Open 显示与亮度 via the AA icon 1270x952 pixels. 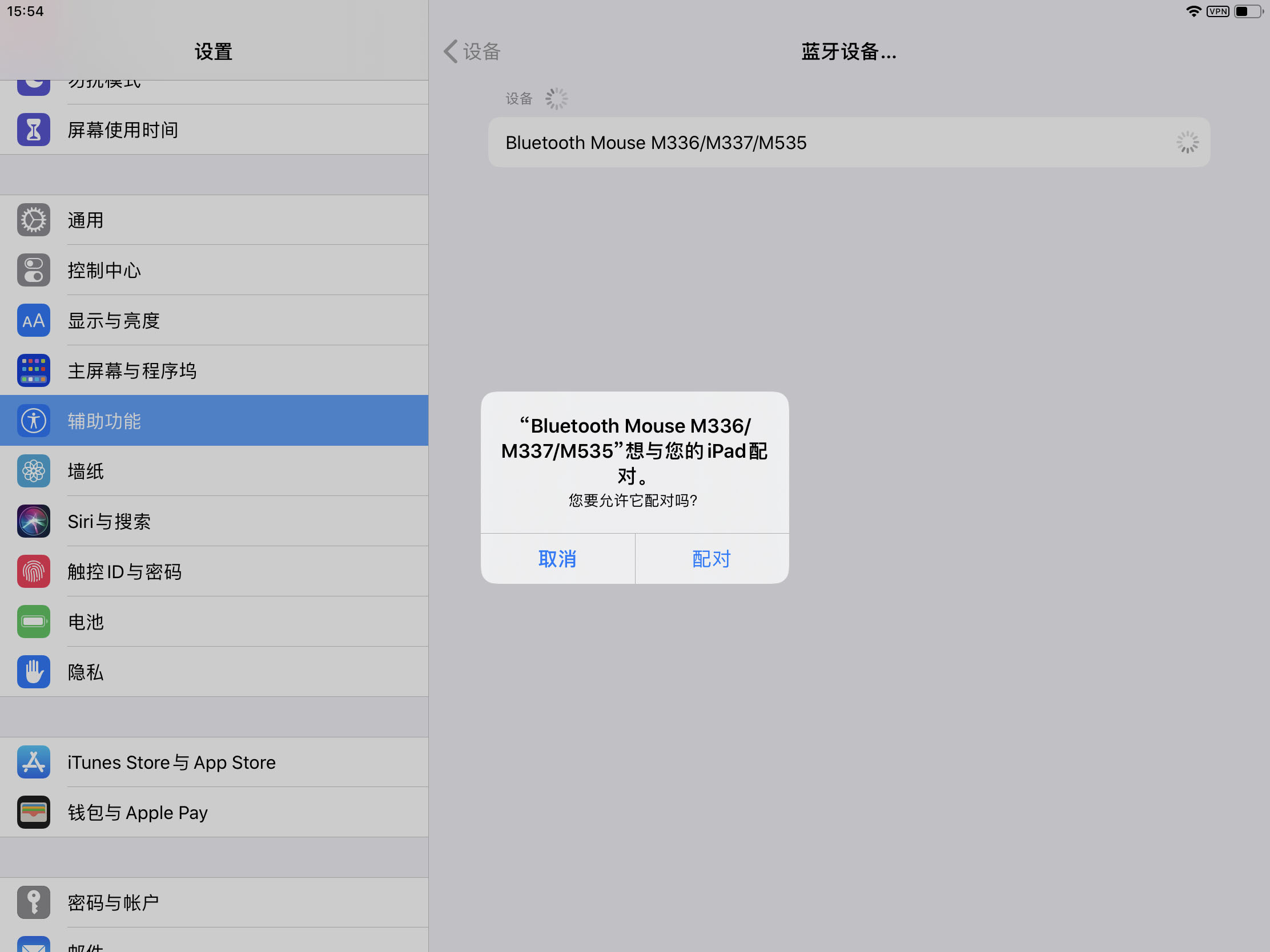(33, 320)
